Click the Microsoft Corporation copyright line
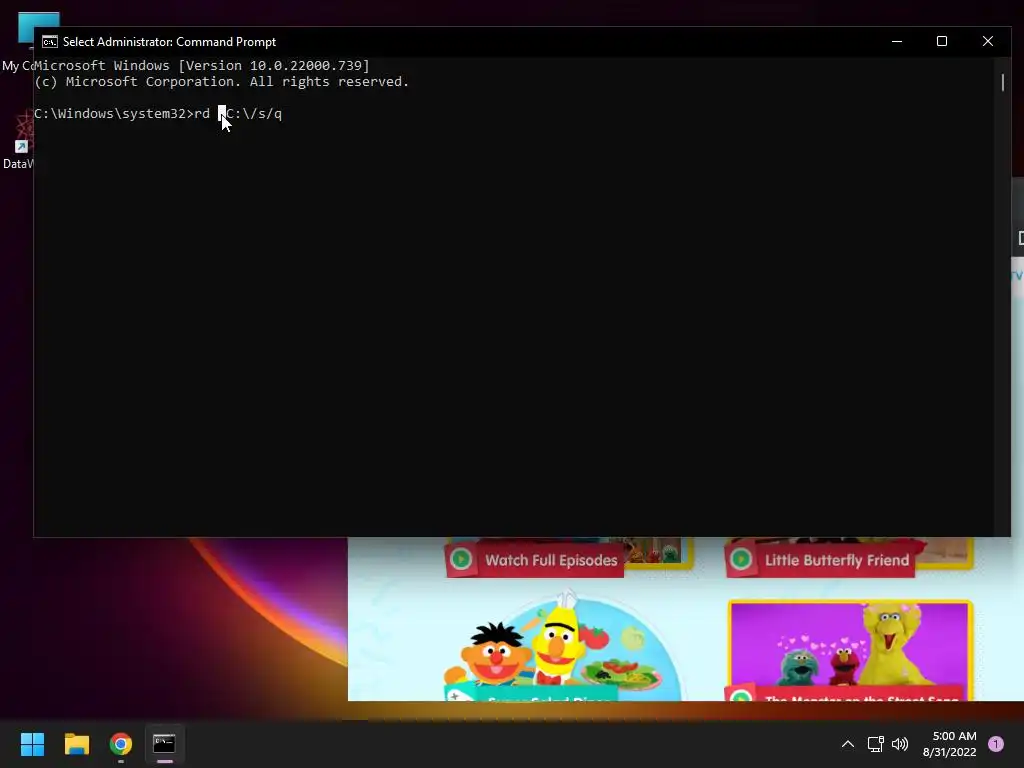Image resolution: width=1024 pixels, height=768 pixels. click(221, 82)
